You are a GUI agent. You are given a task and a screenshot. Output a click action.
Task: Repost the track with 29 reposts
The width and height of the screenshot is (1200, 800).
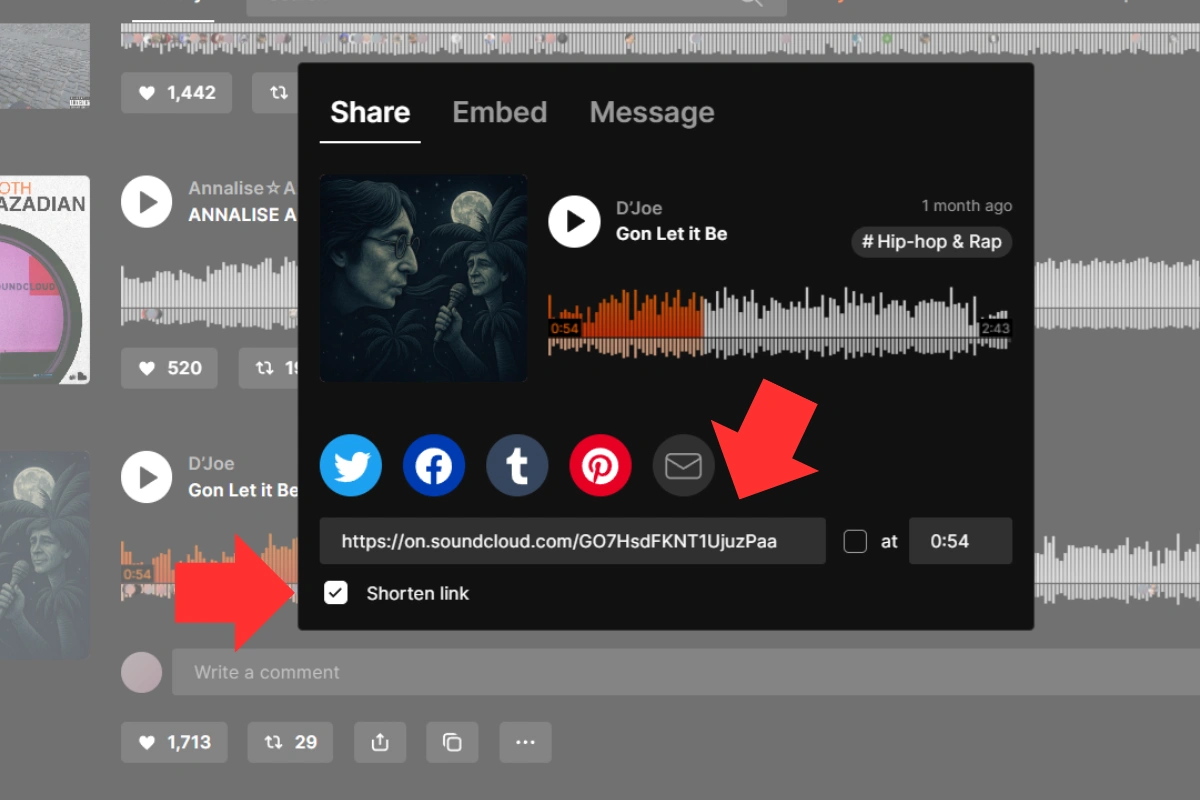pyautogui.click(x=290, y=742)
